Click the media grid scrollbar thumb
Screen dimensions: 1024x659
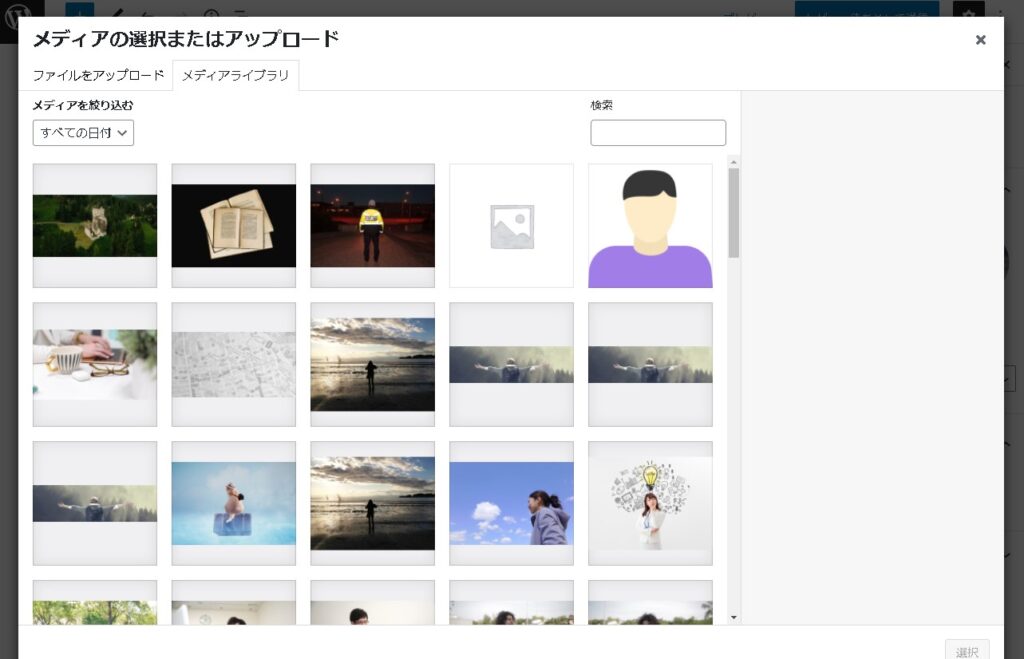pyautogui.click(x=734, y=212)
